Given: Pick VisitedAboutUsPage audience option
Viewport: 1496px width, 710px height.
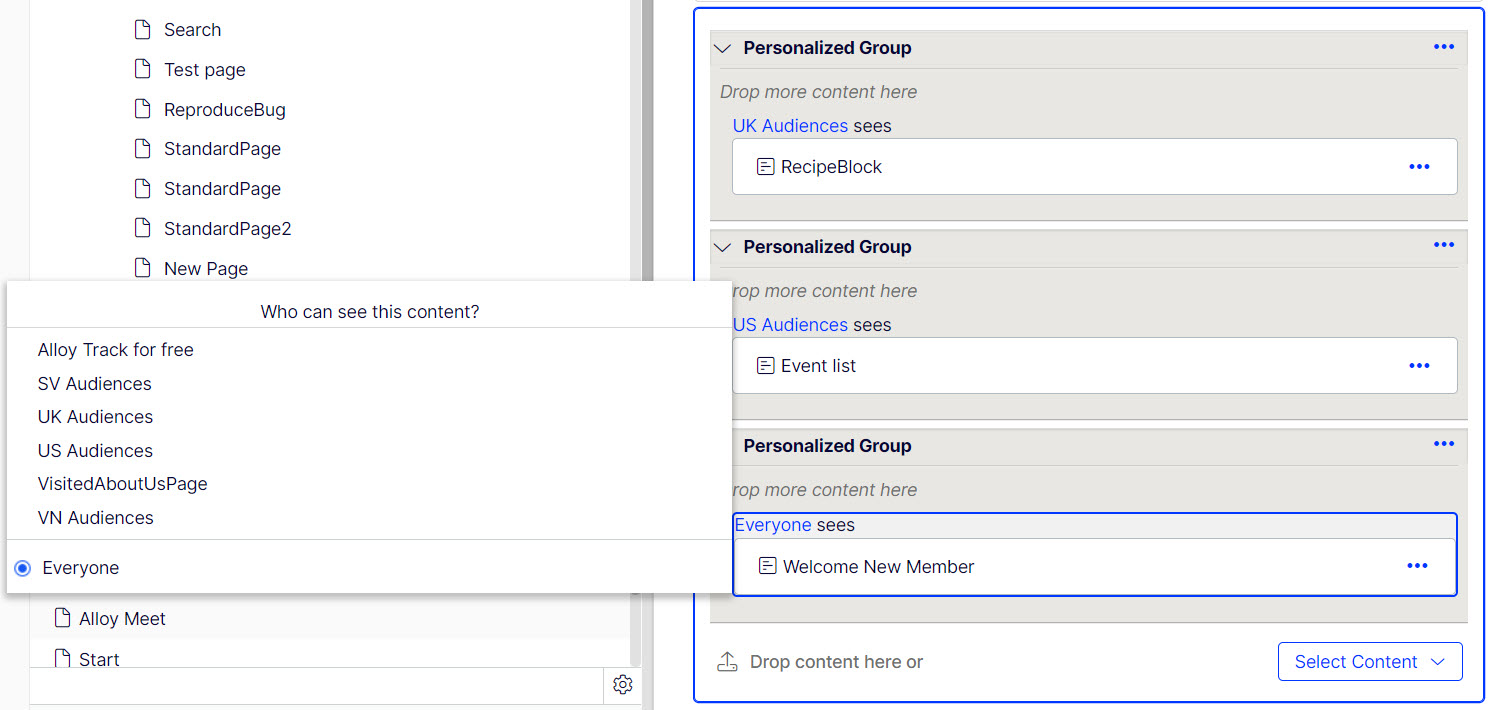Looking at the screenshot, I should click(x=123, y=484).
